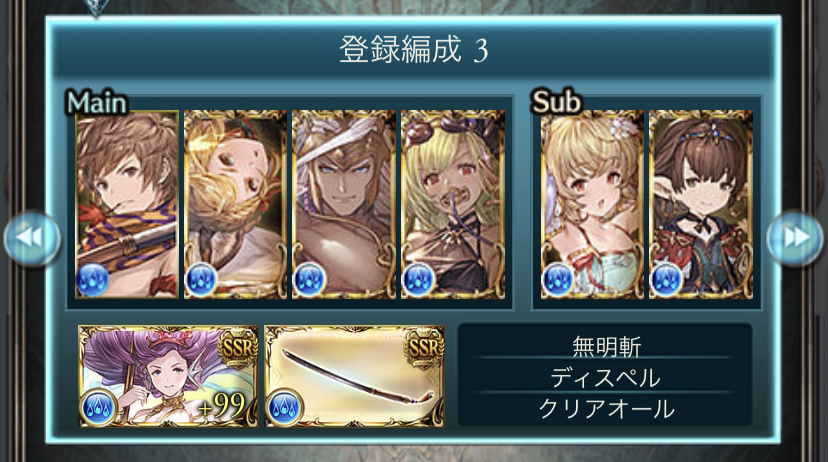The width and height of the screenshot is (828, 462).
Task: Click SSR badge on the summon card
Action: (238, 347)
